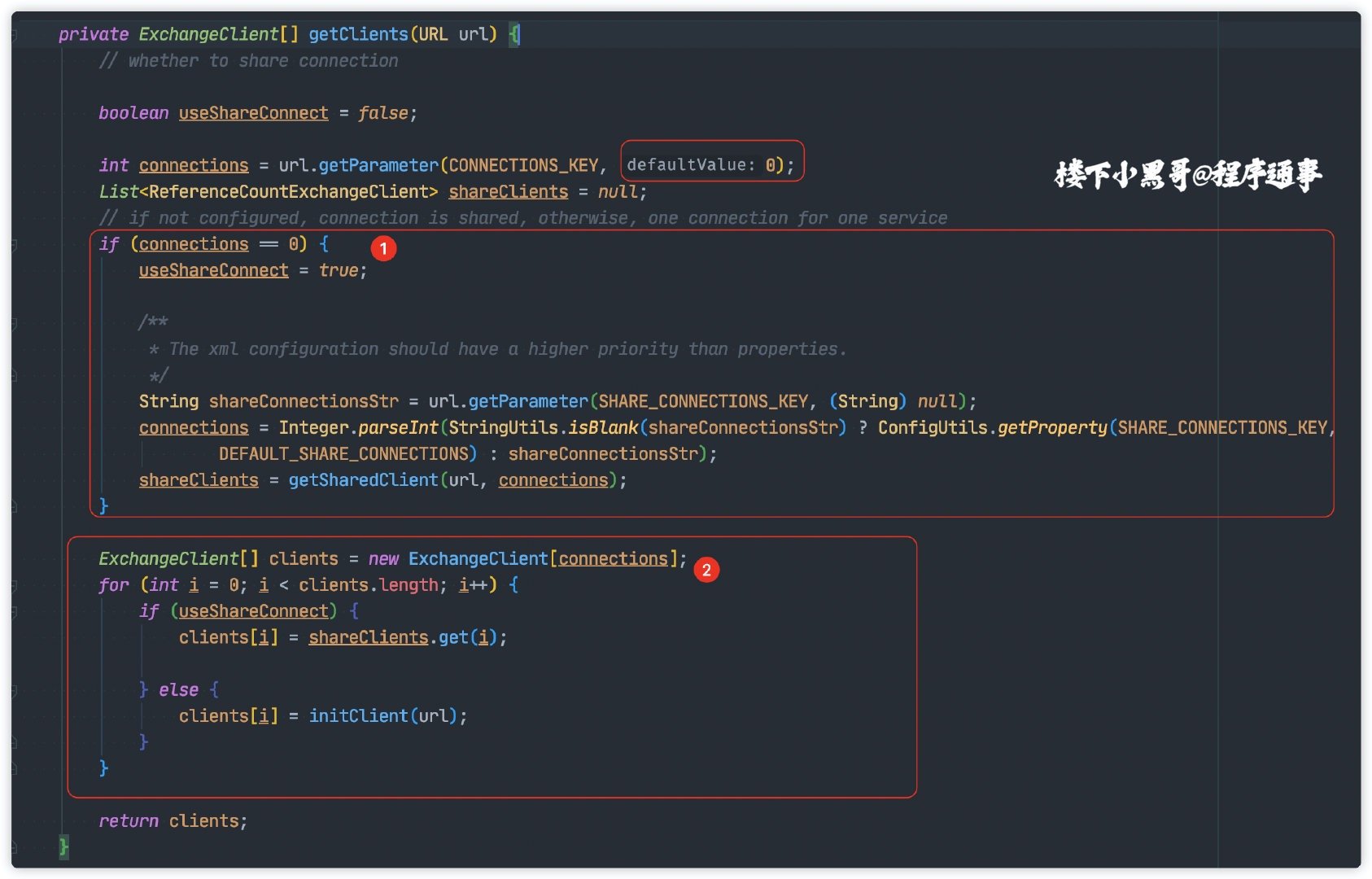Click 'clients' variable in array declaration
Viewport: 1372px width, 879px height.
(304, 559)
